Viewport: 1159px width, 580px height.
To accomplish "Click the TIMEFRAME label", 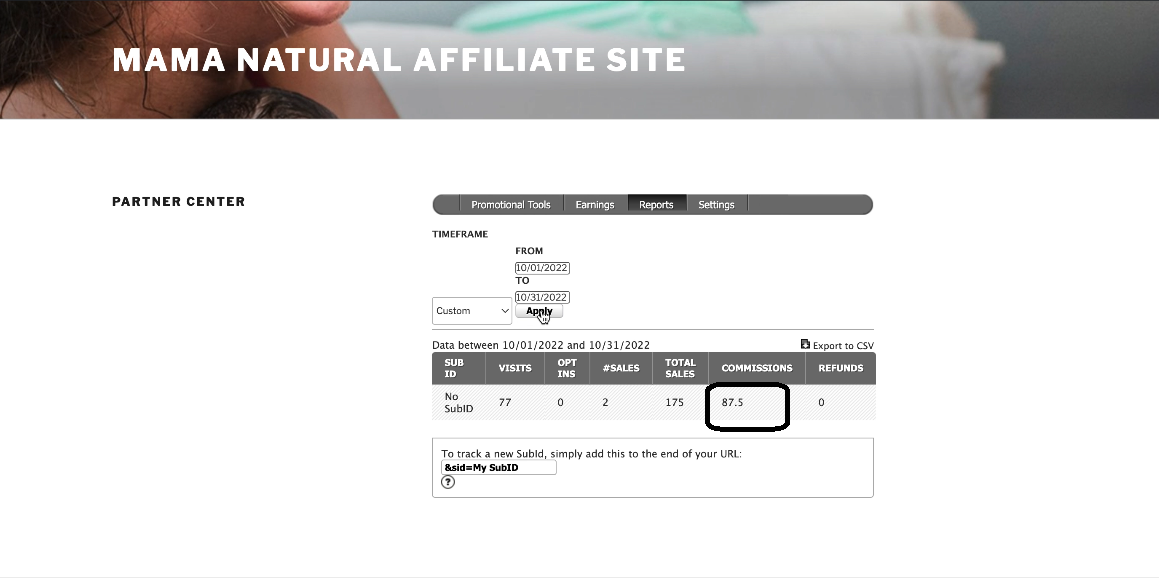I will (460, 234).
